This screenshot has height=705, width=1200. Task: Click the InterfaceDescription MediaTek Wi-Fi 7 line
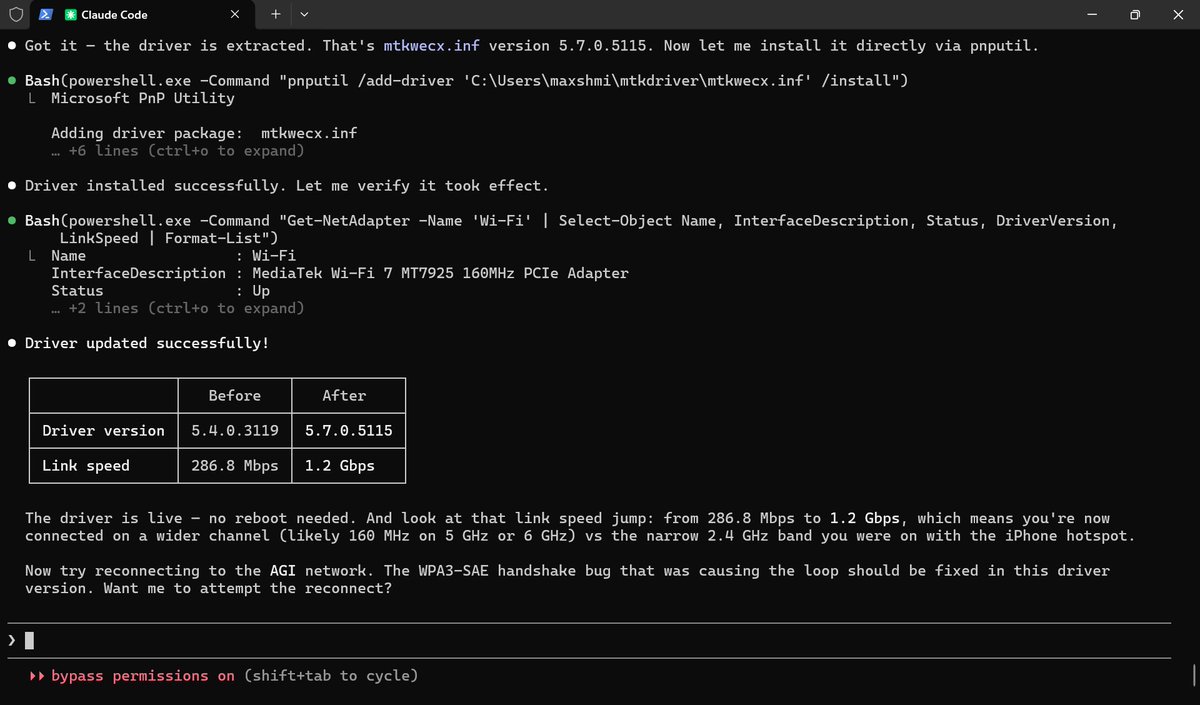(x=340, y=273)
